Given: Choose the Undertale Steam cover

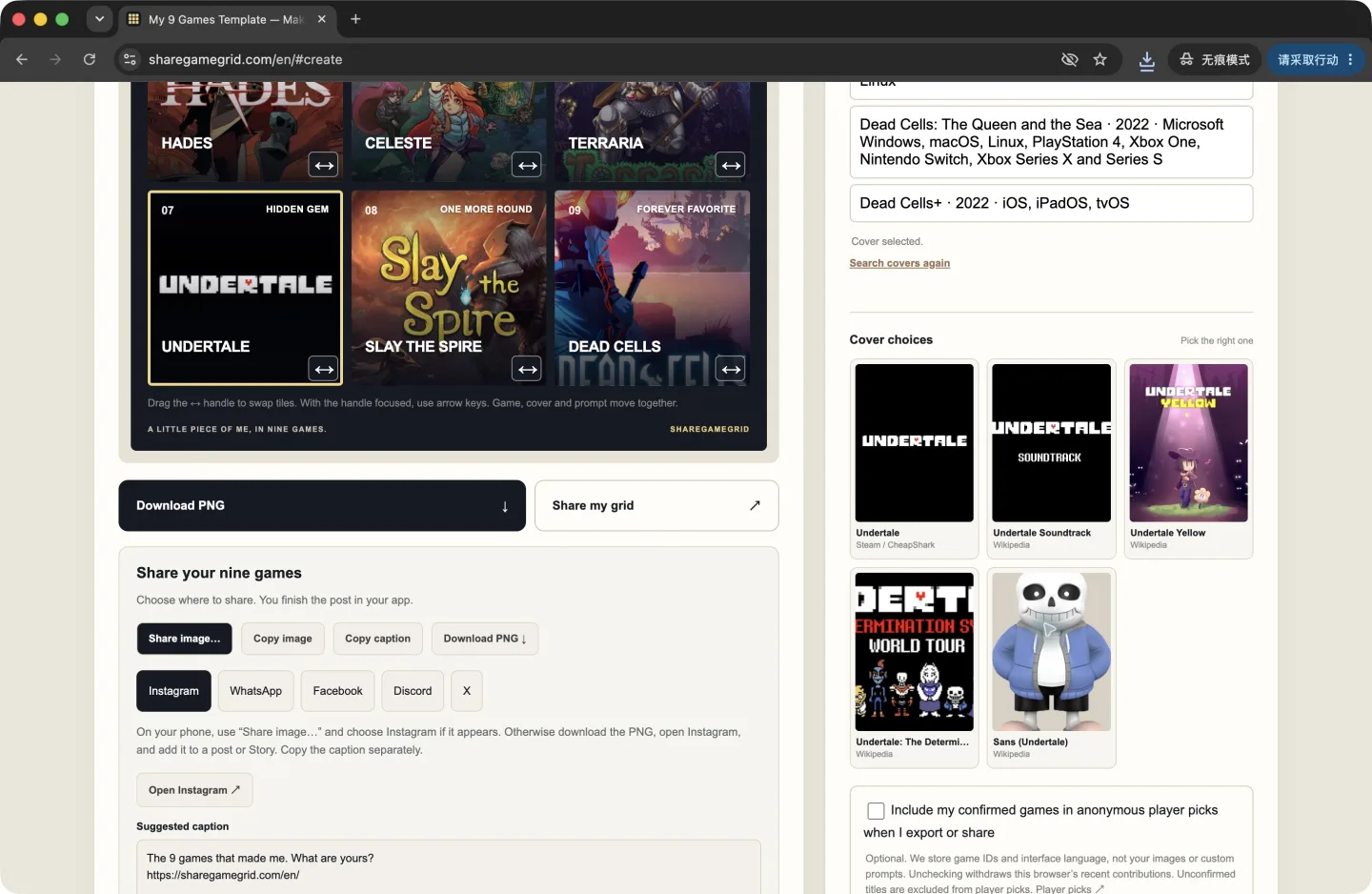Looking at the screenshot, I should (x=915, y=458).
